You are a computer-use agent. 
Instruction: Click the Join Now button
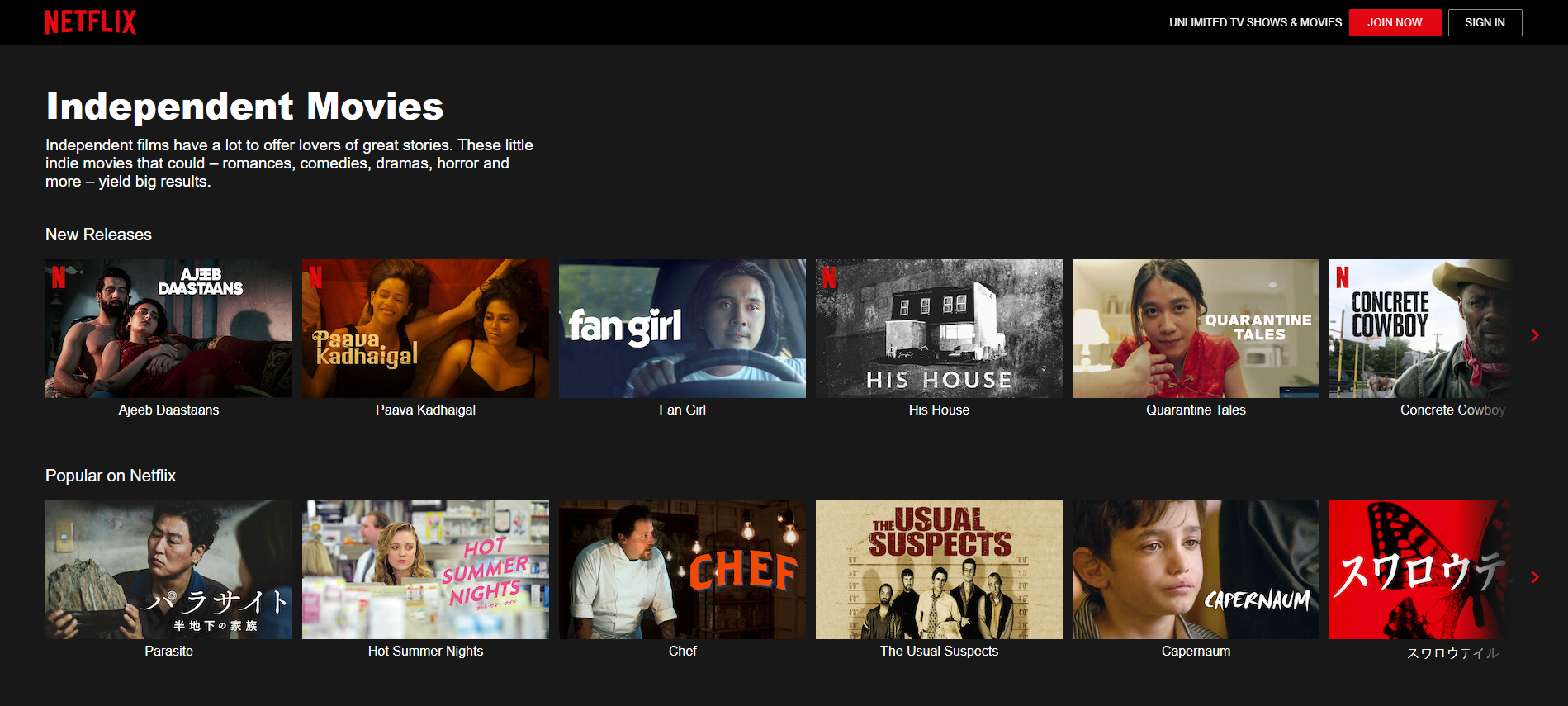pos(1395,22)
